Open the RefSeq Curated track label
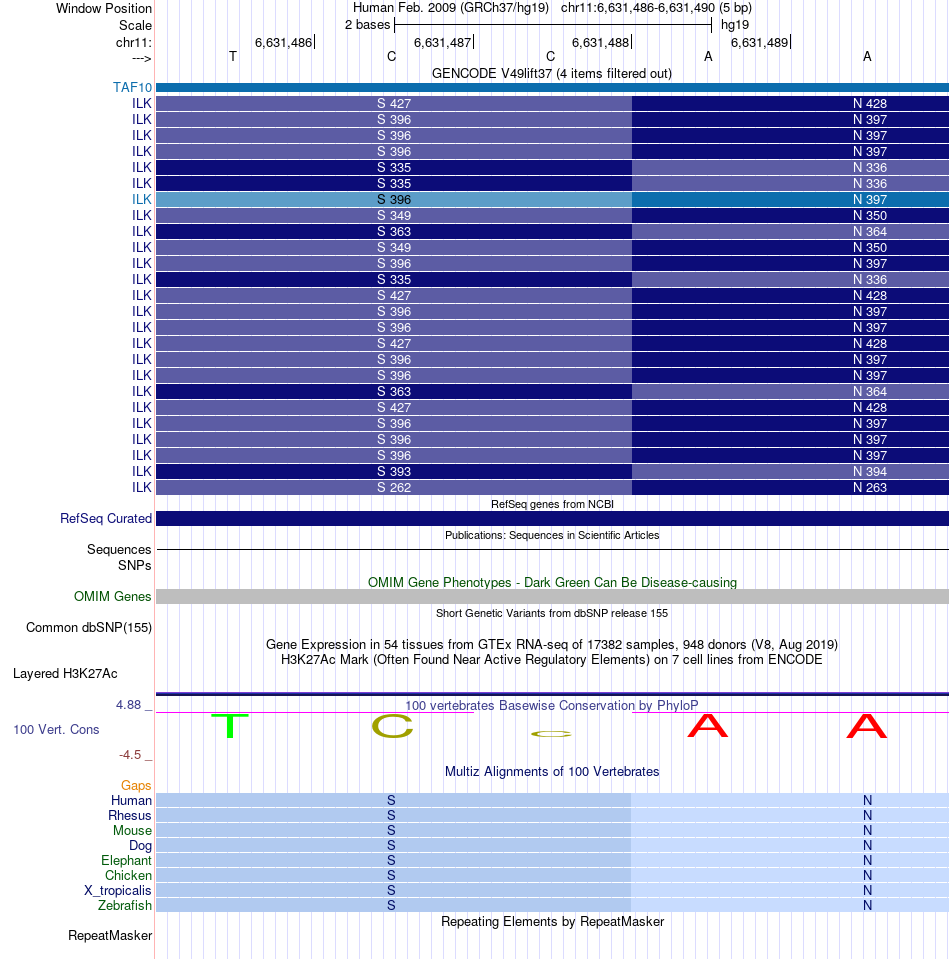This screenshot has height=959, width=950. [106, 518]
